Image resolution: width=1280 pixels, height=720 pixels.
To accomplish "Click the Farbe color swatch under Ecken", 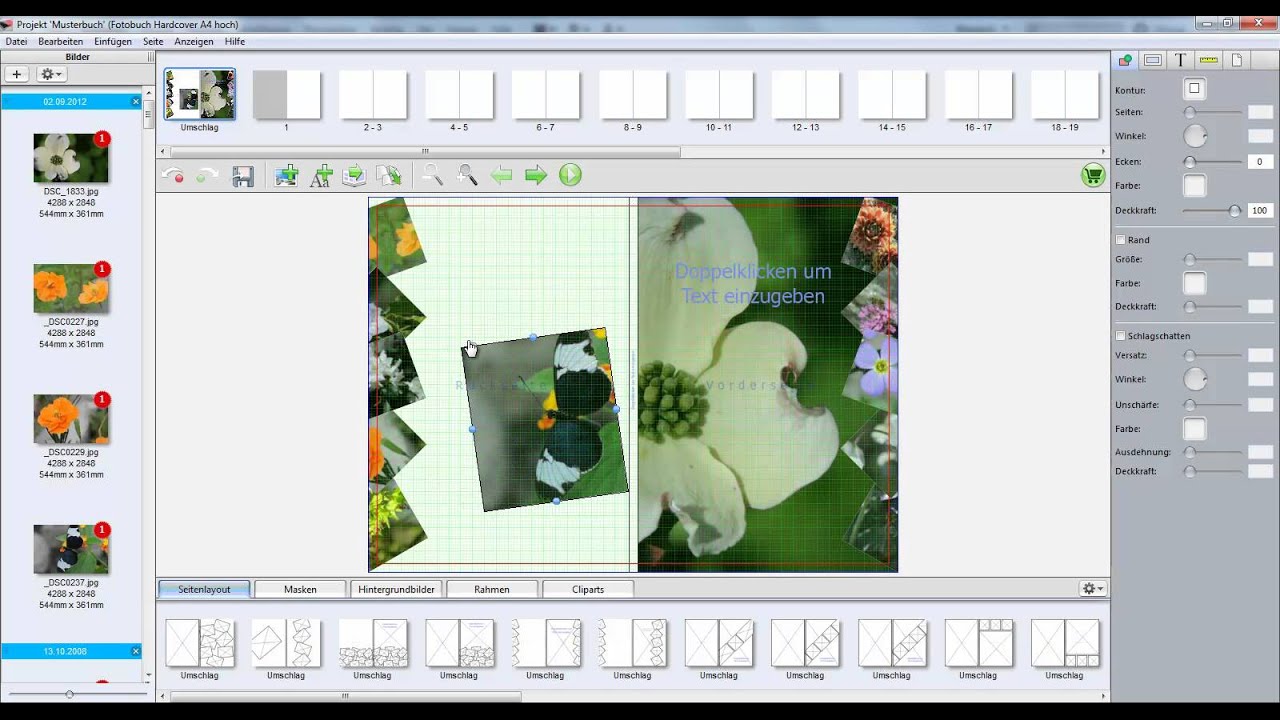I will [1194, 185].
